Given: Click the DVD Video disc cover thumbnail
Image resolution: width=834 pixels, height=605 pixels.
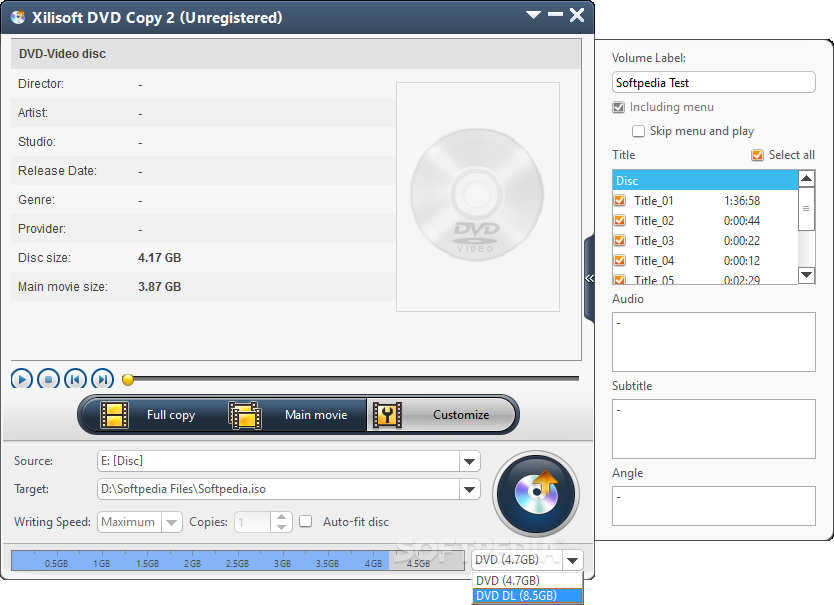Looking at the screenshot, I should [x=478, y=196].
